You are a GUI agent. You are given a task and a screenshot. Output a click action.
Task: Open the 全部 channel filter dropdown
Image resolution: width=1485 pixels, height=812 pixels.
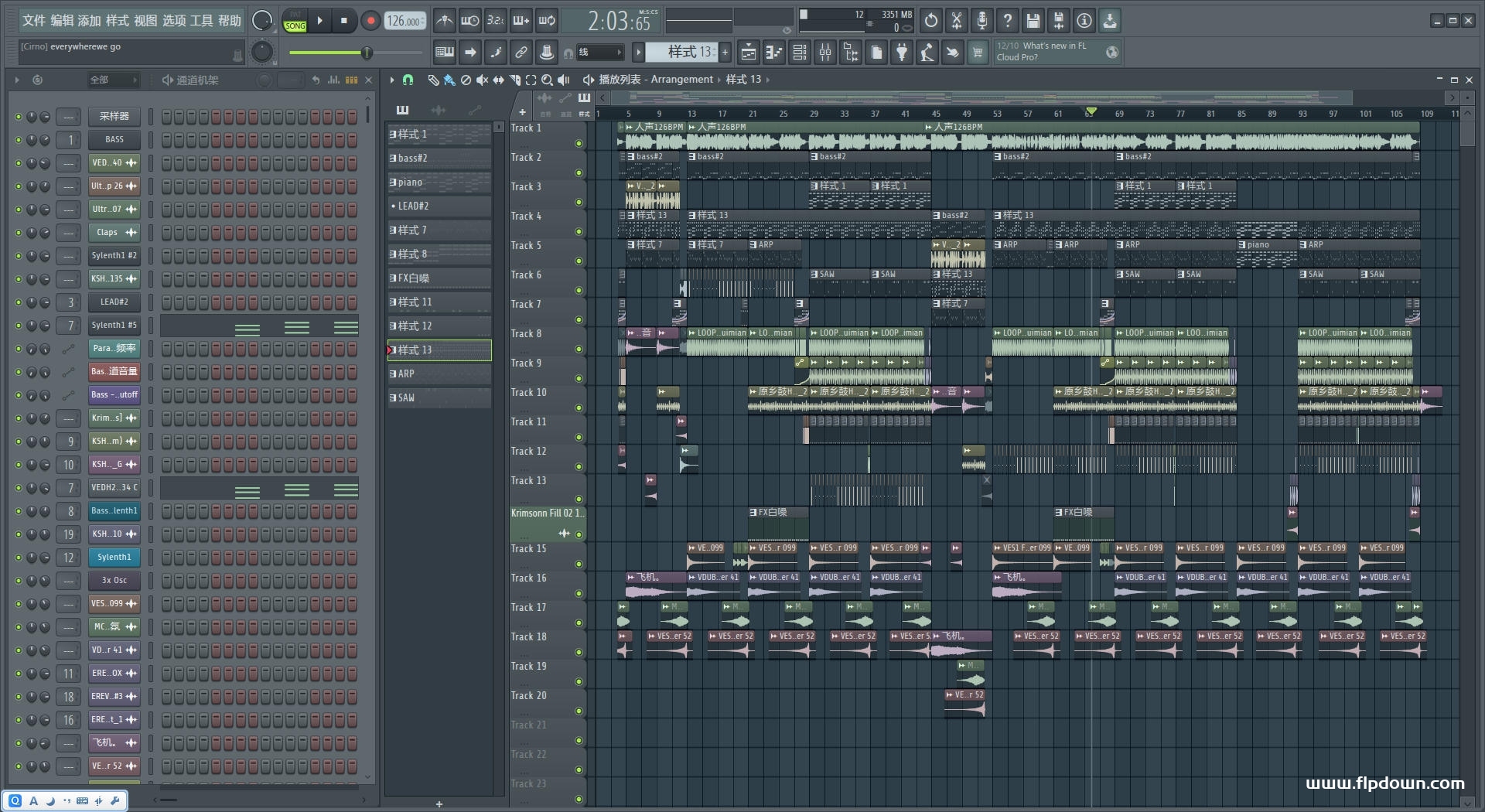tap(113, 80)
